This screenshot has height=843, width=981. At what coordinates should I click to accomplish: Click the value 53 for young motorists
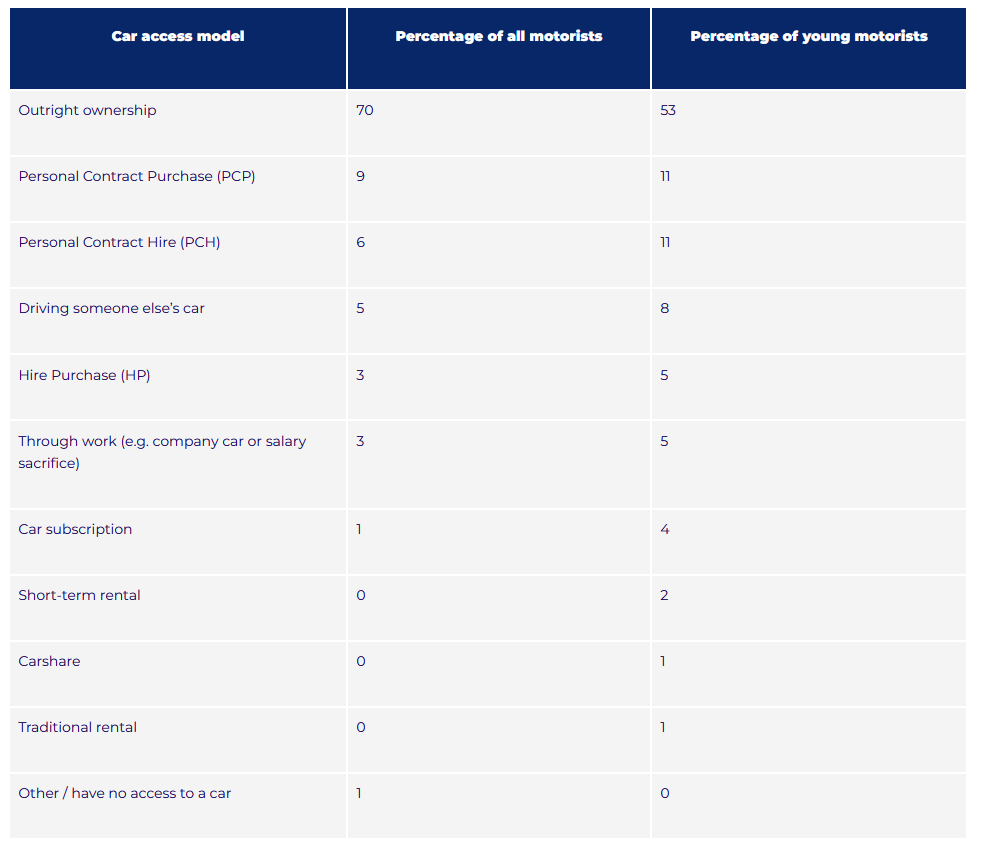click(x=668, y=110)
